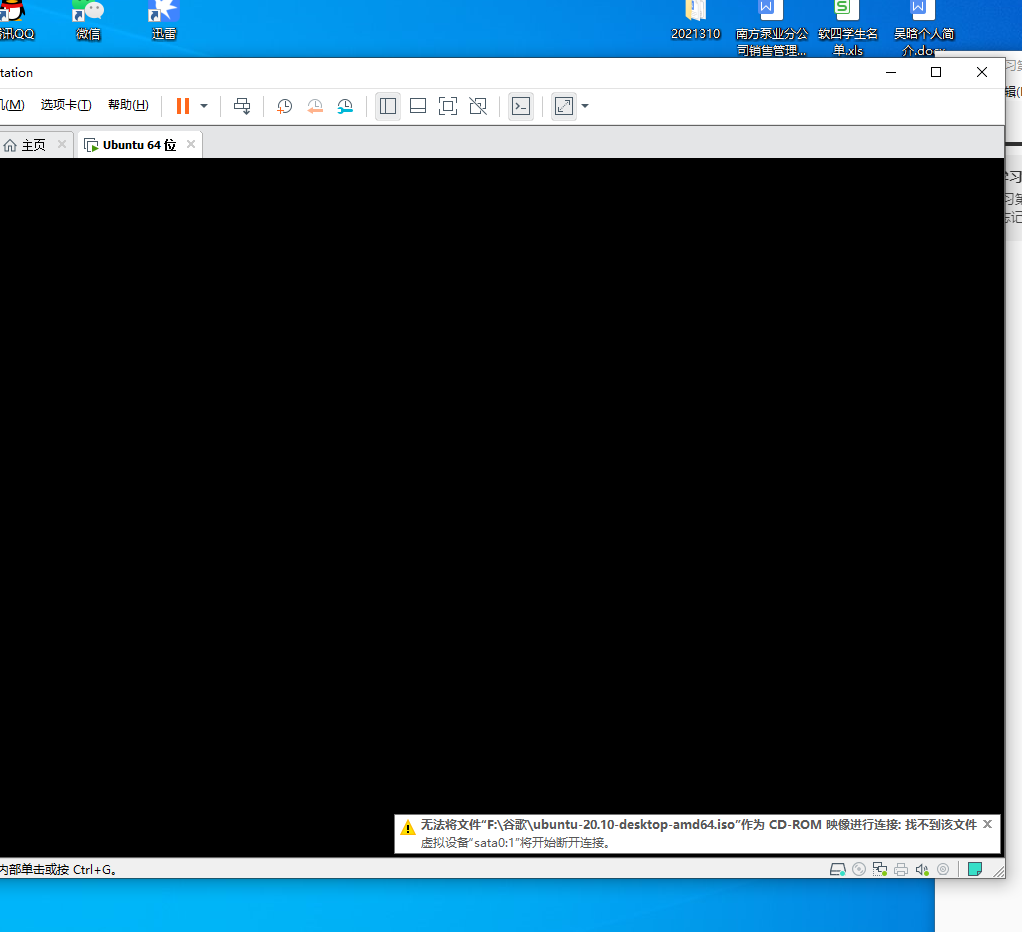Click the send Ctrl+Alt+Del icon
Image resolution: width=1022 pixels, height=932 pixels.
[x=242, y=106]
